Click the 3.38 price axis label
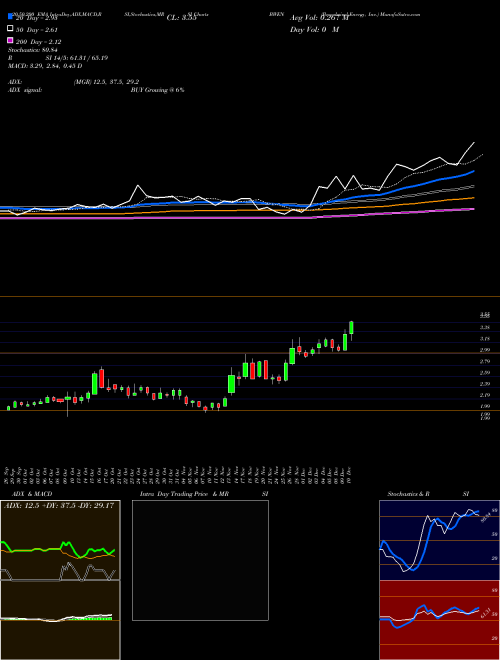Image resolution: width=500 pixels, height=660 pixels. point(484,327)
